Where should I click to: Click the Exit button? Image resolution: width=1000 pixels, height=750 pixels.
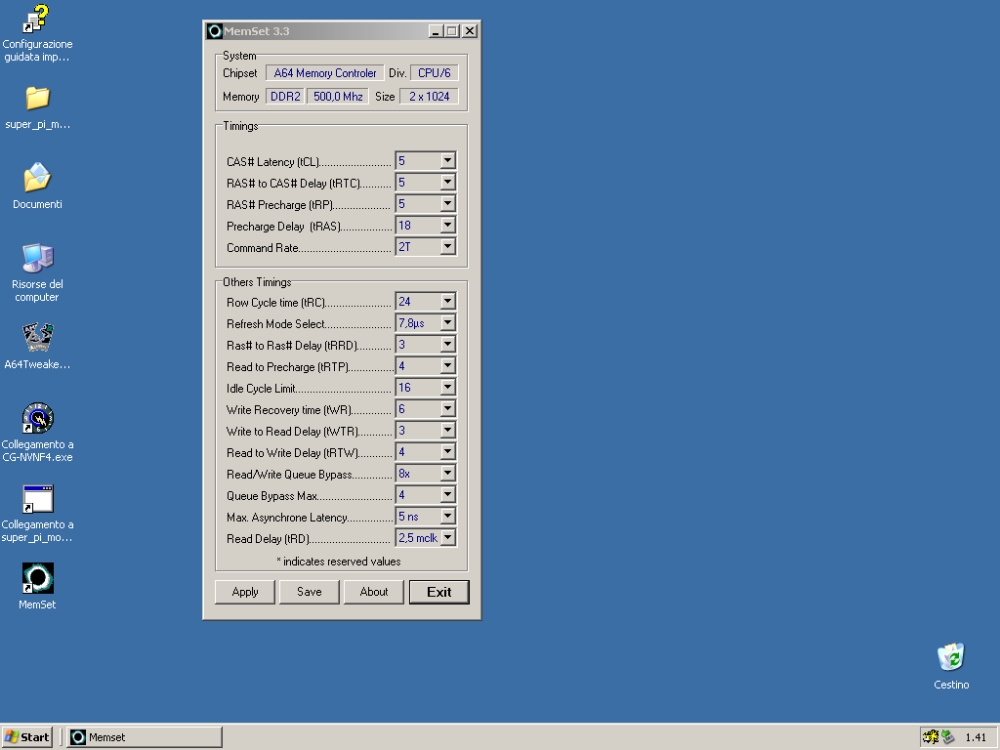tap(439, 592)
